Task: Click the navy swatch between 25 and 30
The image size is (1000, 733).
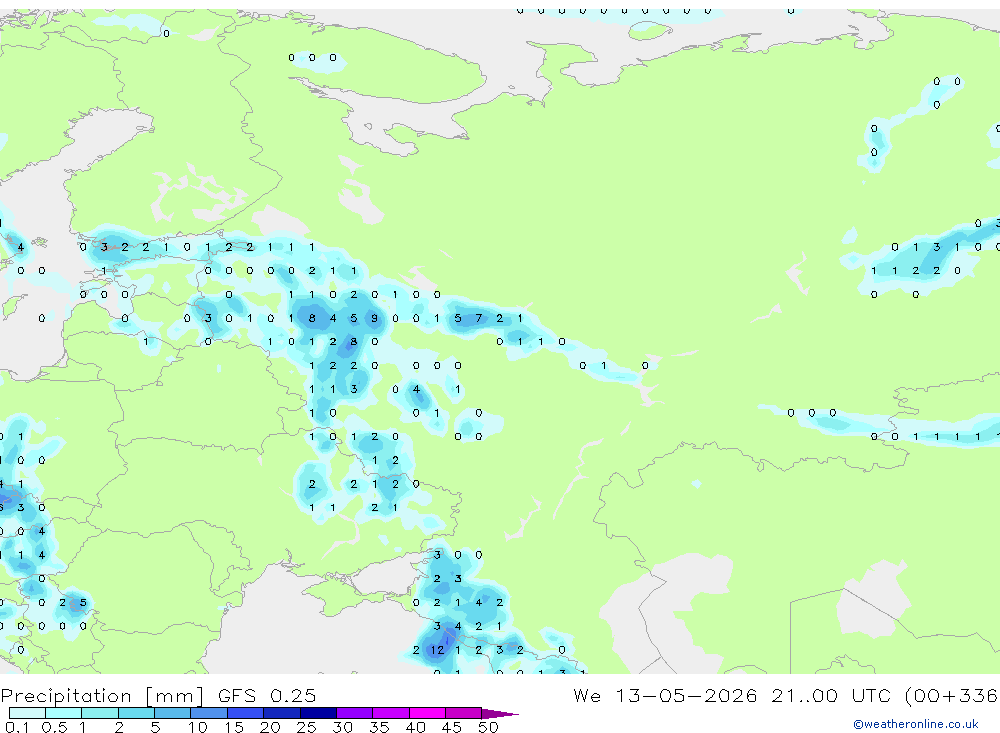Action: click(x=318, y=713)
